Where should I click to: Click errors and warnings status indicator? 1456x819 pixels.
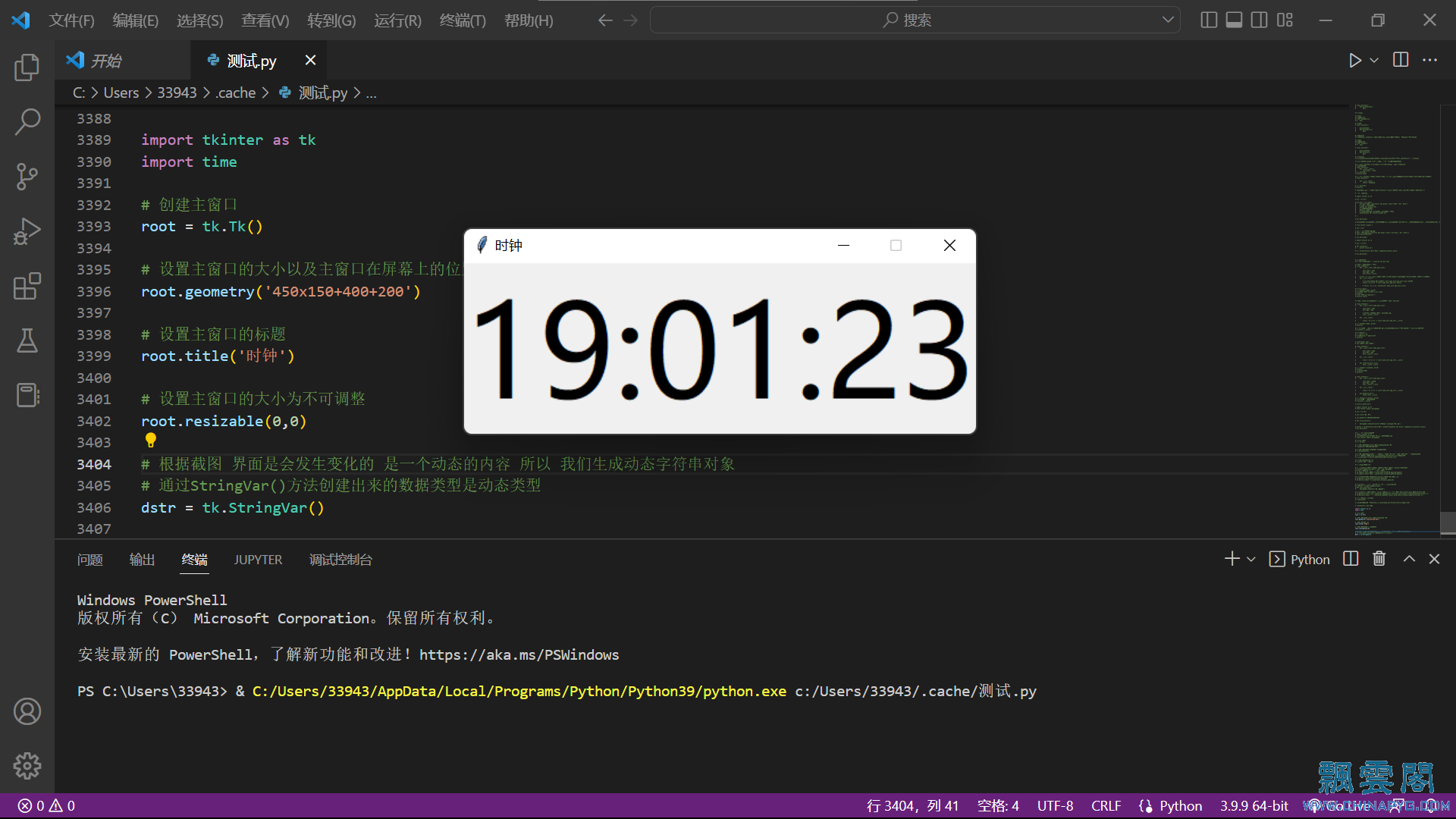click(x=47, y=805)
